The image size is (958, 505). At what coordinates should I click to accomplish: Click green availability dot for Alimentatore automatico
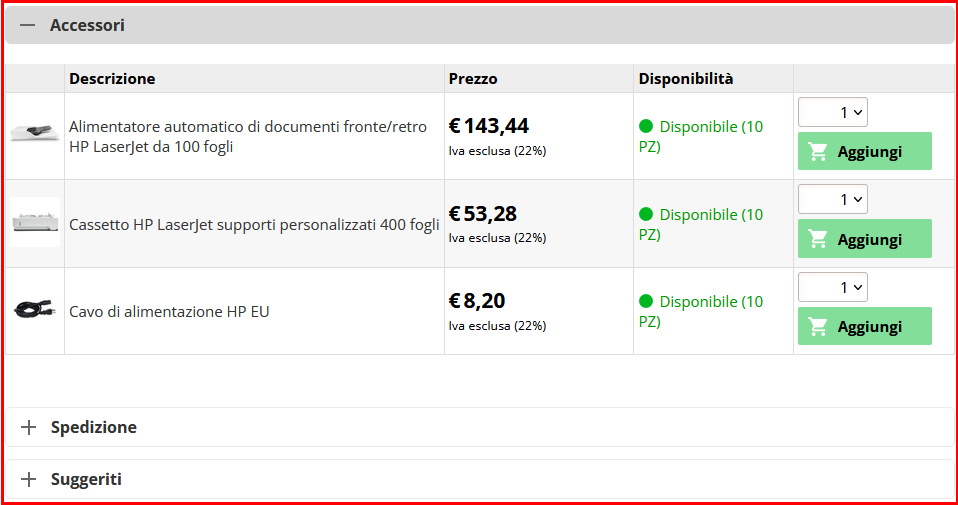(646, 126)
